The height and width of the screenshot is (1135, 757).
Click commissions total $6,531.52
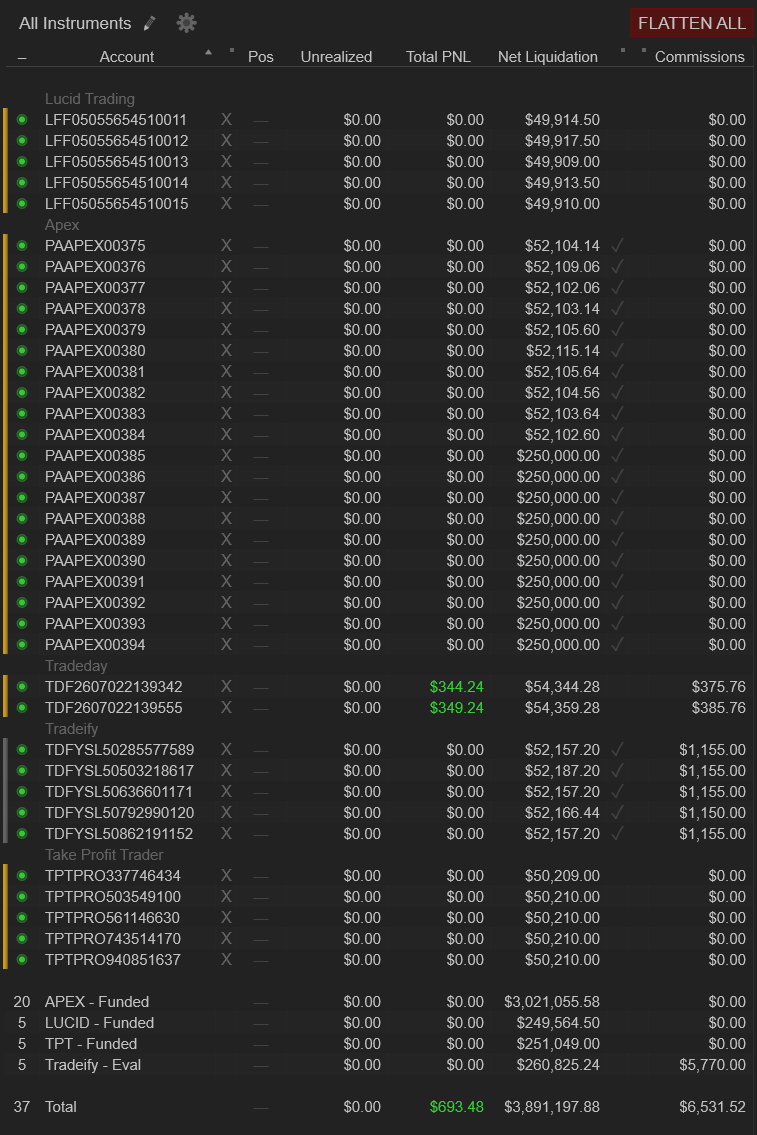[712, 1107]
